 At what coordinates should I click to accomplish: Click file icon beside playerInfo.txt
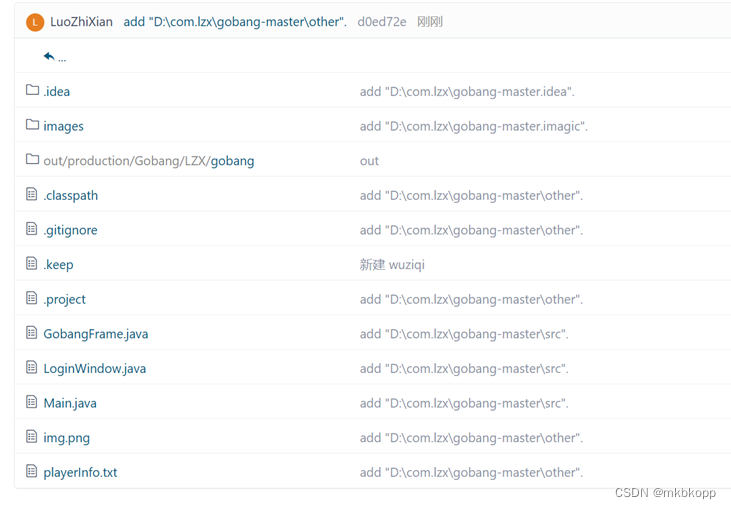tap(31, 471)
